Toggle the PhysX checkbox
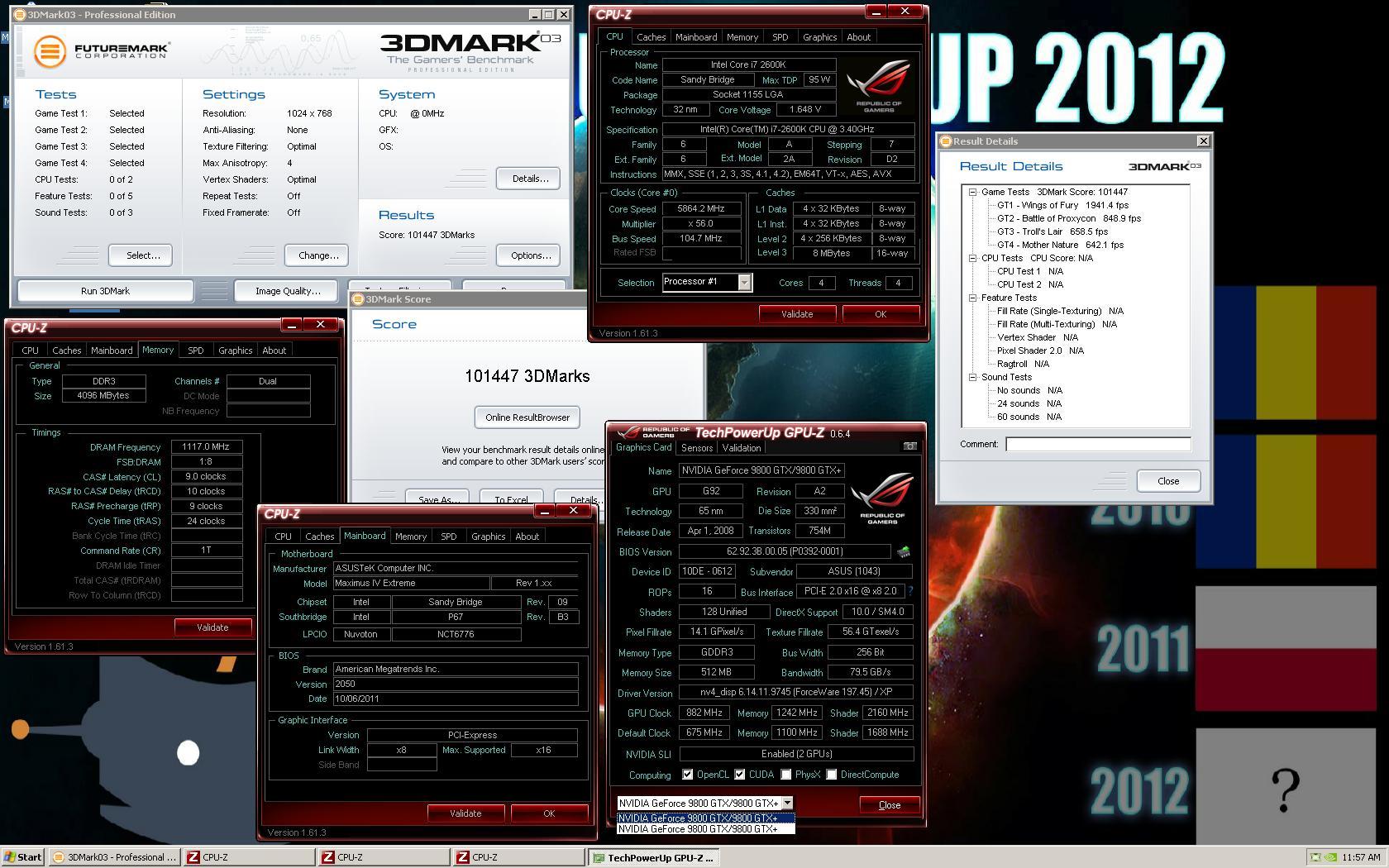This screenshot has width=1389, height=868. (785, 775)
